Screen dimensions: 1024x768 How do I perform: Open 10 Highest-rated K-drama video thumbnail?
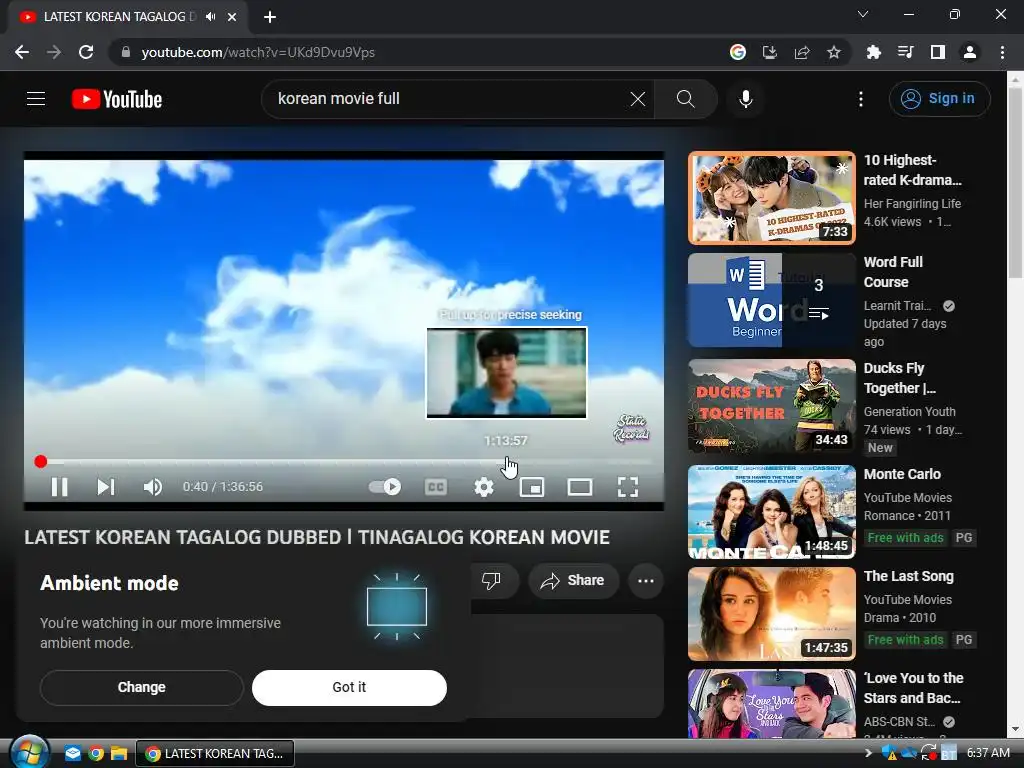pos(771,198)
